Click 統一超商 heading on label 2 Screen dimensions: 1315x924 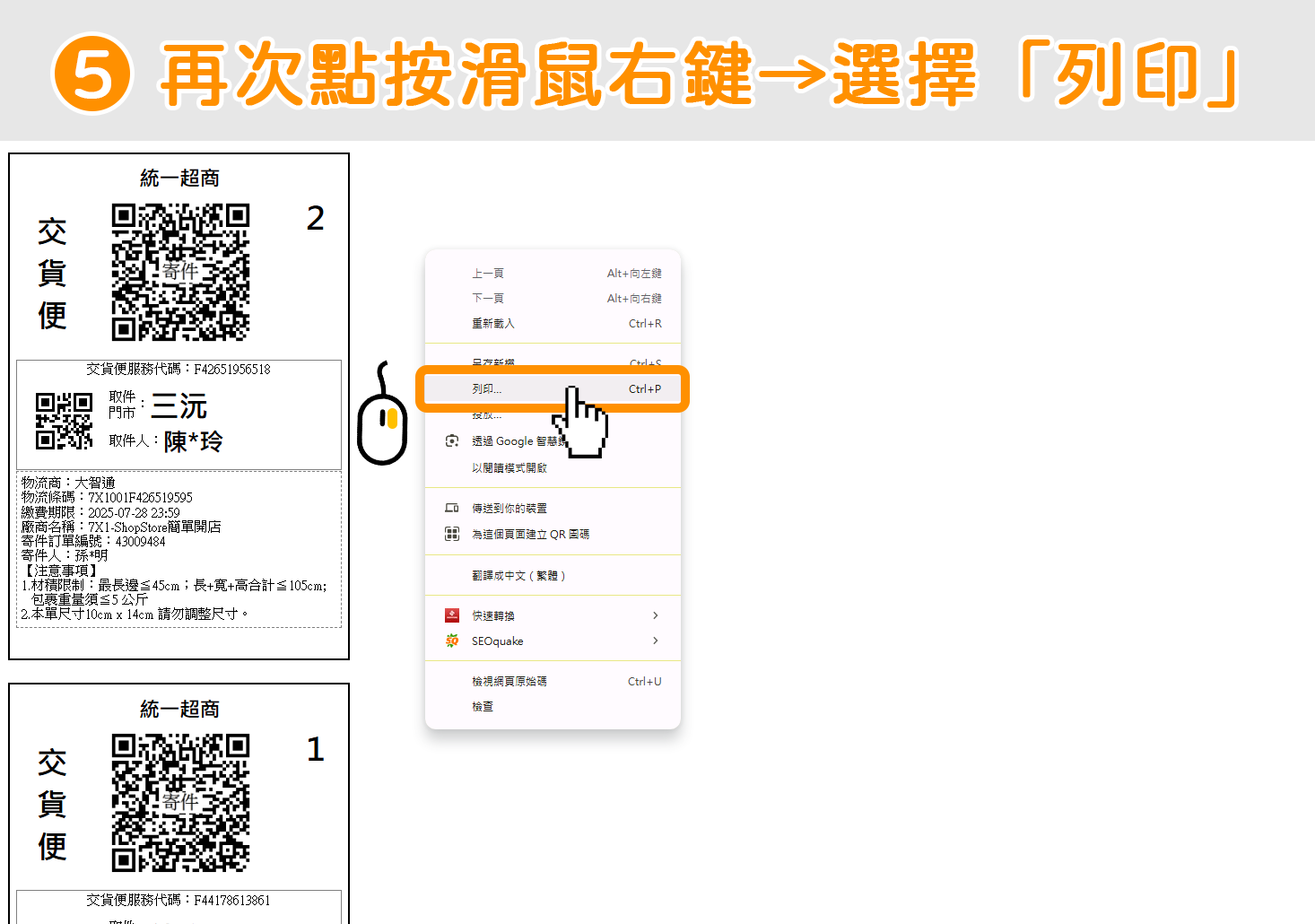point(179,178)
